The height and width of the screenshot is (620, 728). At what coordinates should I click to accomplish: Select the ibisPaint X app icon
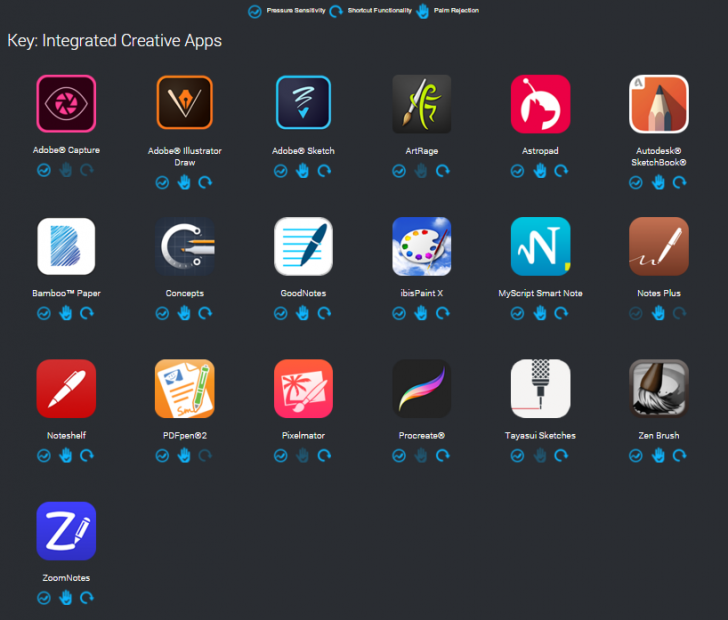coord(422,247)
